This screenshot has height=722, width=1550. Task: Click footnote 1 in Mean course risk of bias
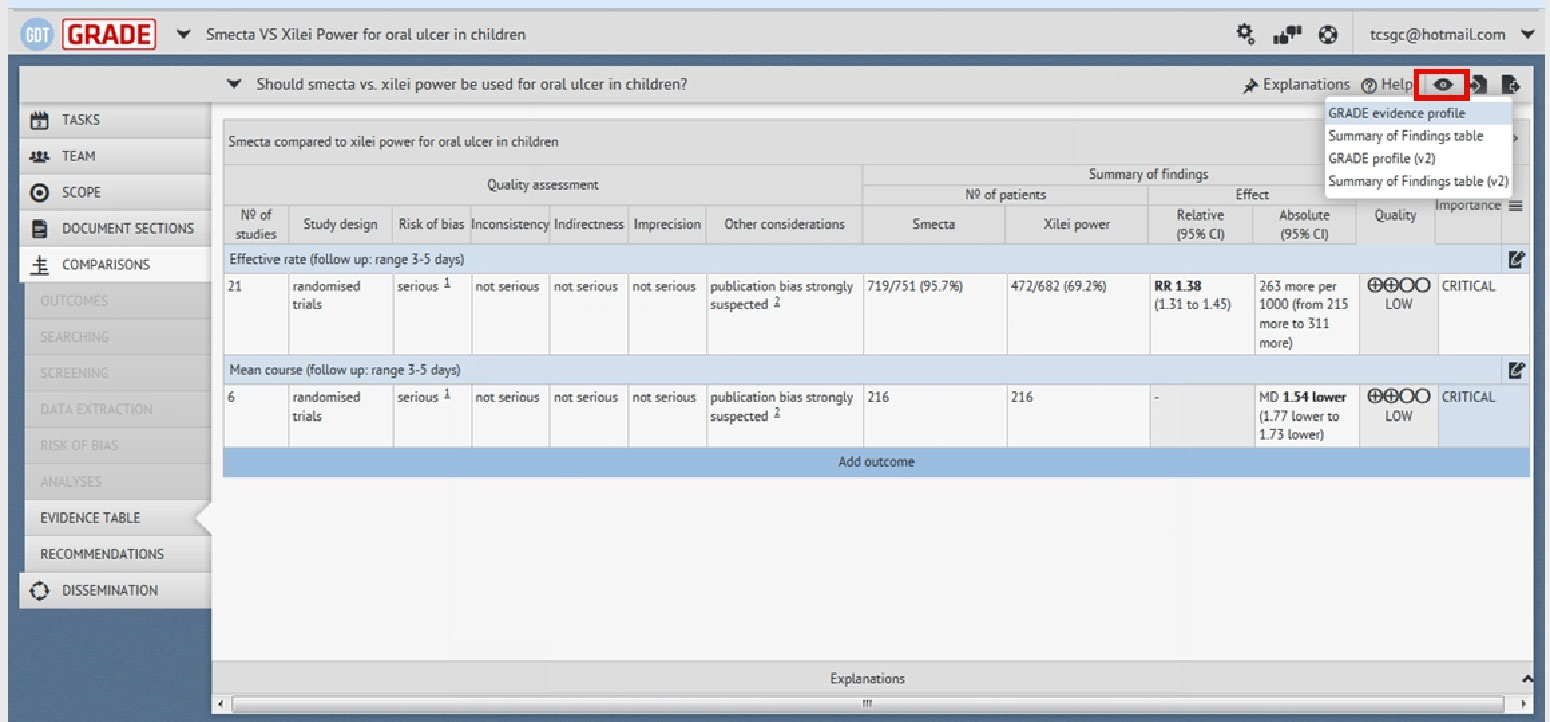click(x=447, y=395)
